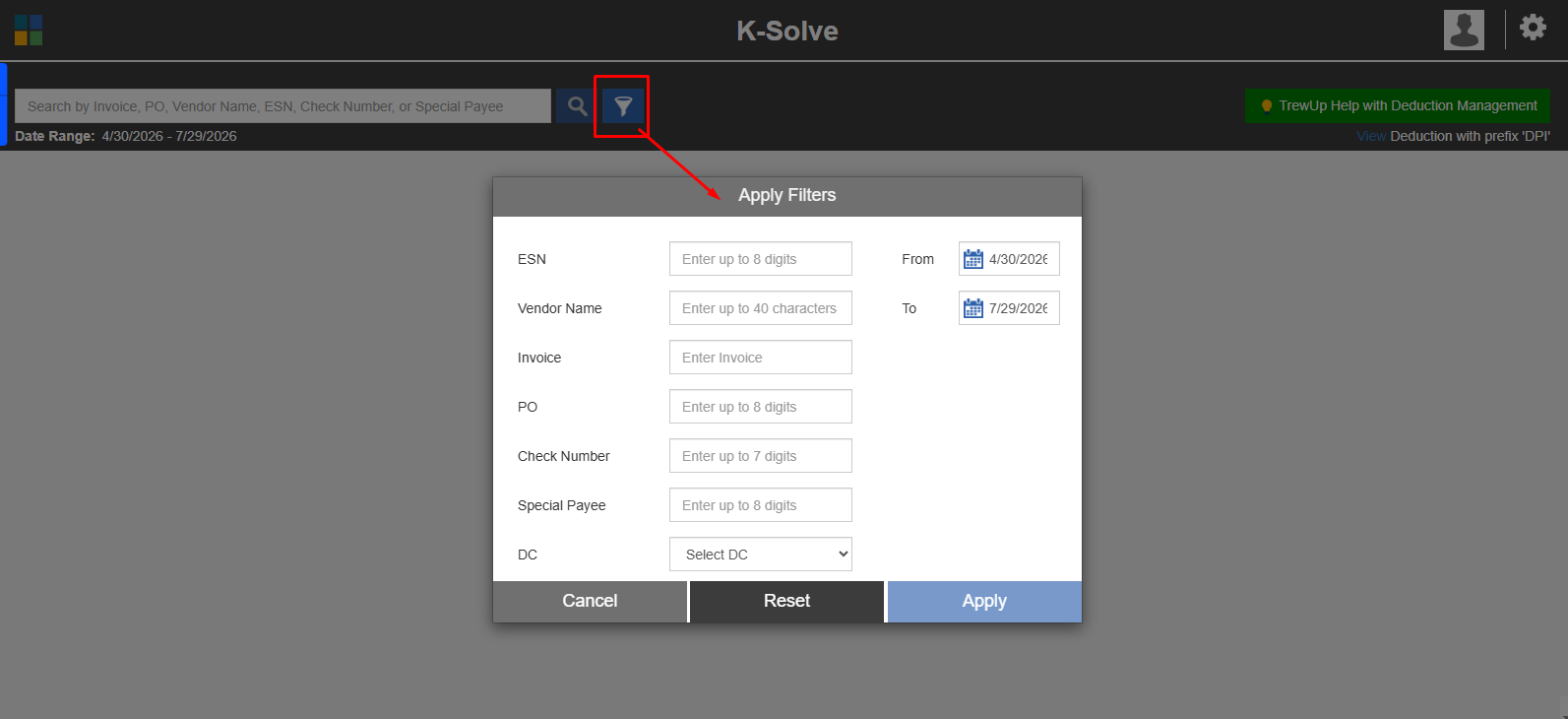Click the Special Payee label

[x=562, y=505]
